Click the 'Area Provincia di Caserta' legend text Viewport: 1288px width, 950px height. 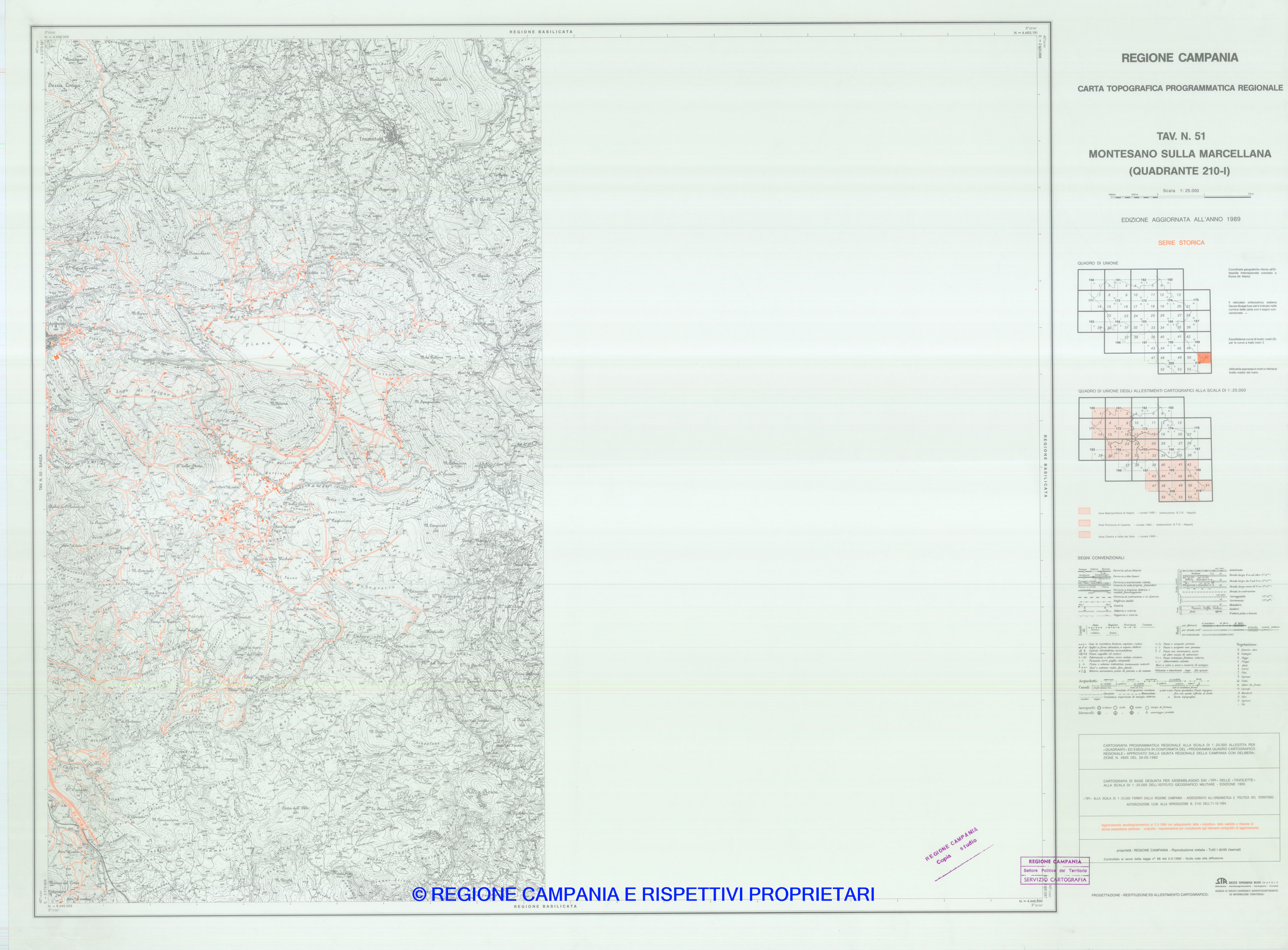(x=1145, y=525)
